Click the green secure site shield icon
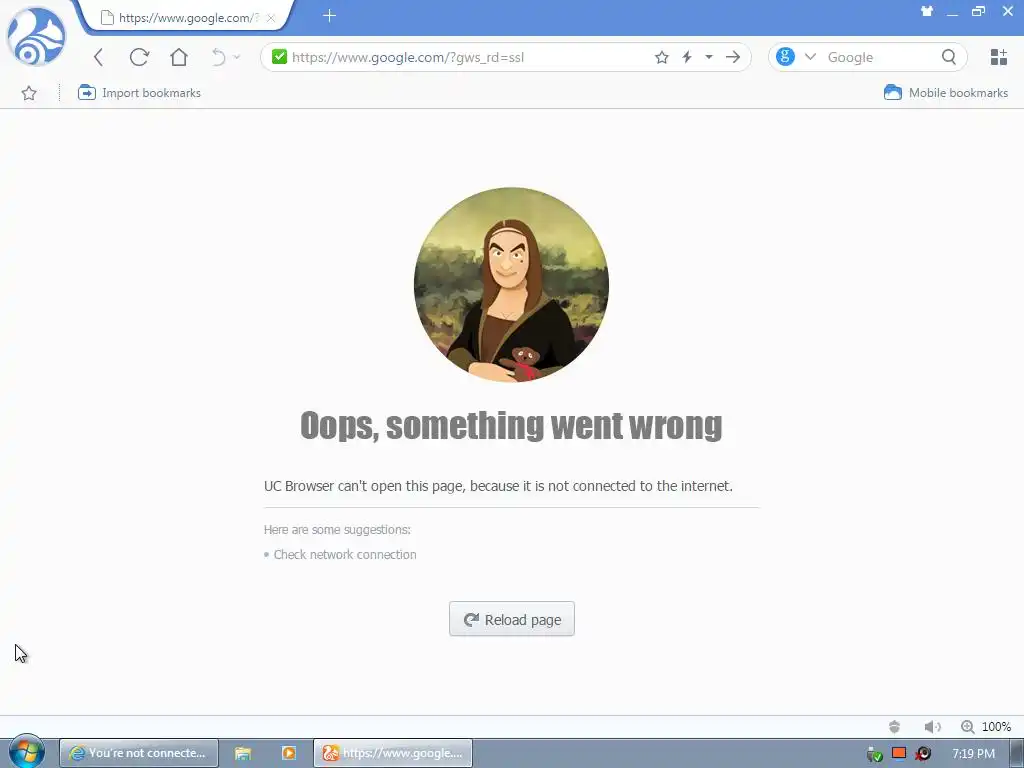Viewport: 1024px width, 768px height. [280, 57]
